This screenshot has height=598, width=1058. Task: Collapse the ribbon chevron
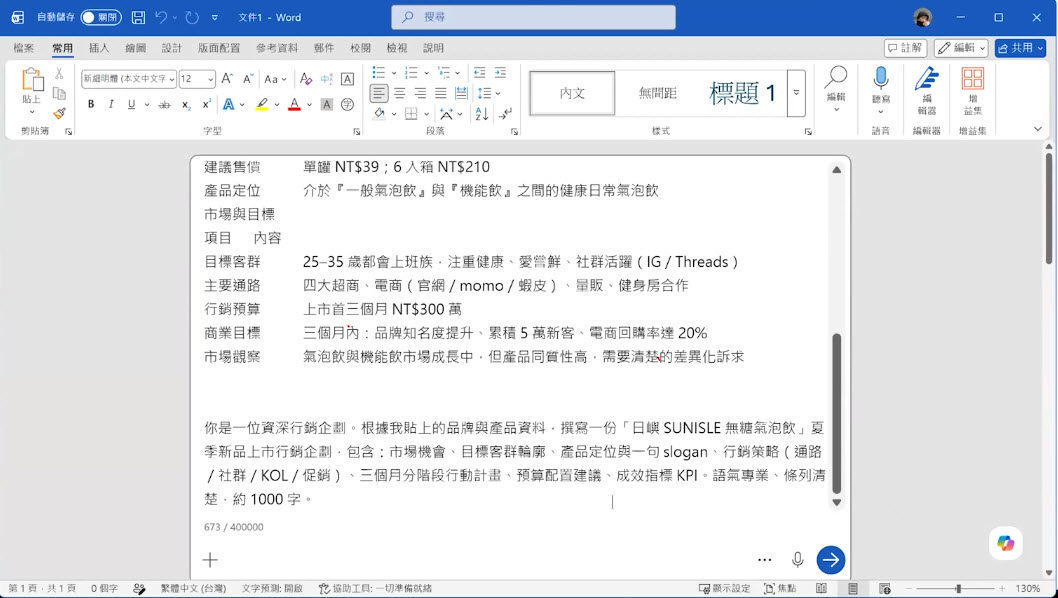point(1038,129)
